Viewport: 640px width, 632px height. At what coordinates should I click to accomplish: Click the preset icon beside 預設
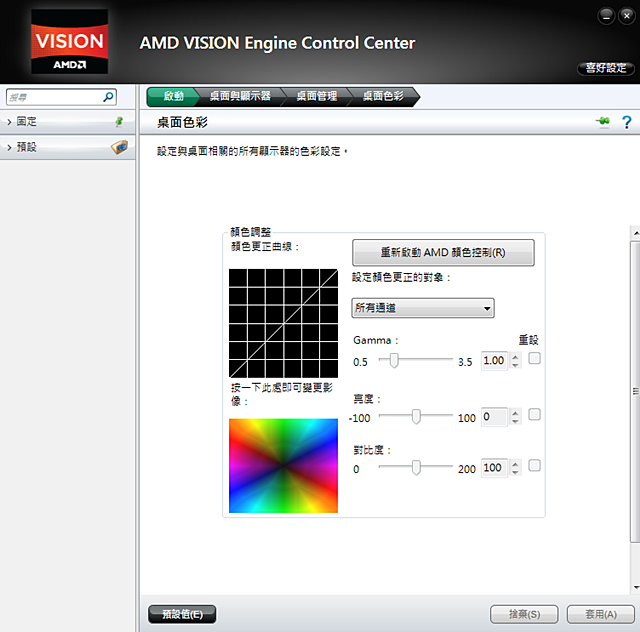click(x=120, y=147)
